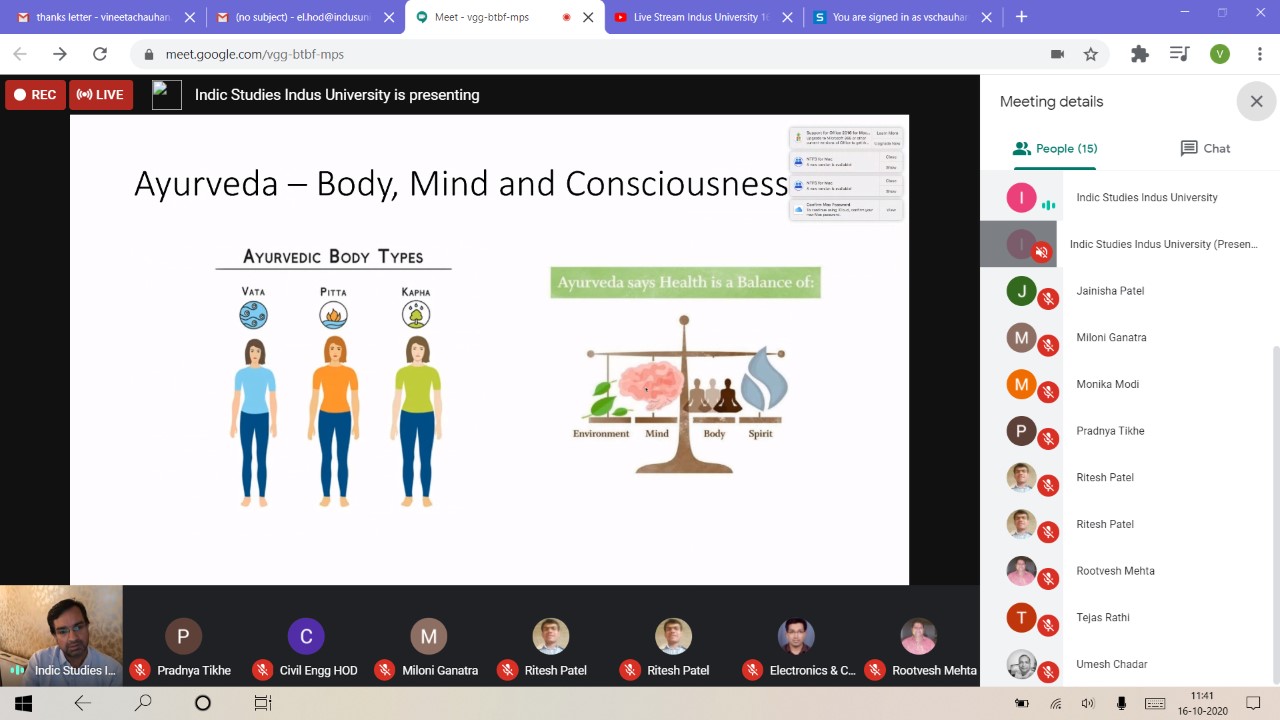This screenshot has height=720, width=1280.
Task: Open the Live Stream Indus University browser tab
Action: [701, 17]
